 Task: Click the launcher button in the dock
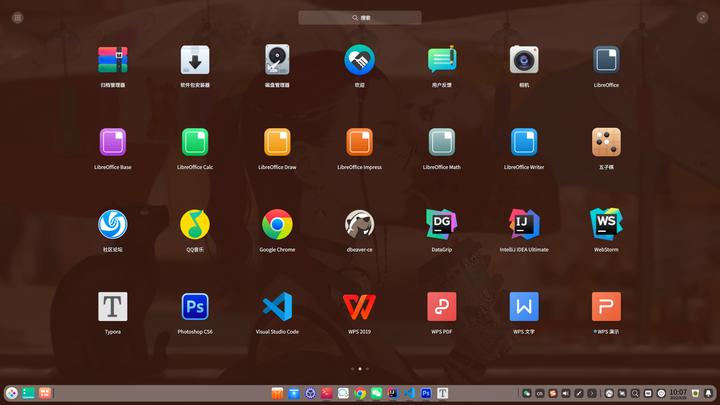point(11,393)
